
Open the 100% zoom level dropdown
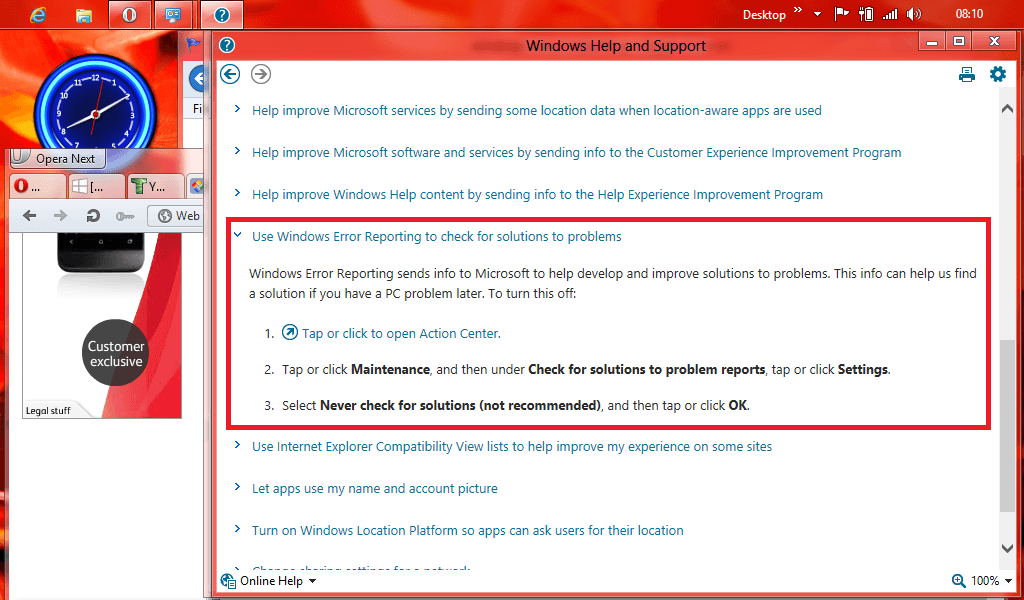pyautogui.click(x=1009, y=581)
